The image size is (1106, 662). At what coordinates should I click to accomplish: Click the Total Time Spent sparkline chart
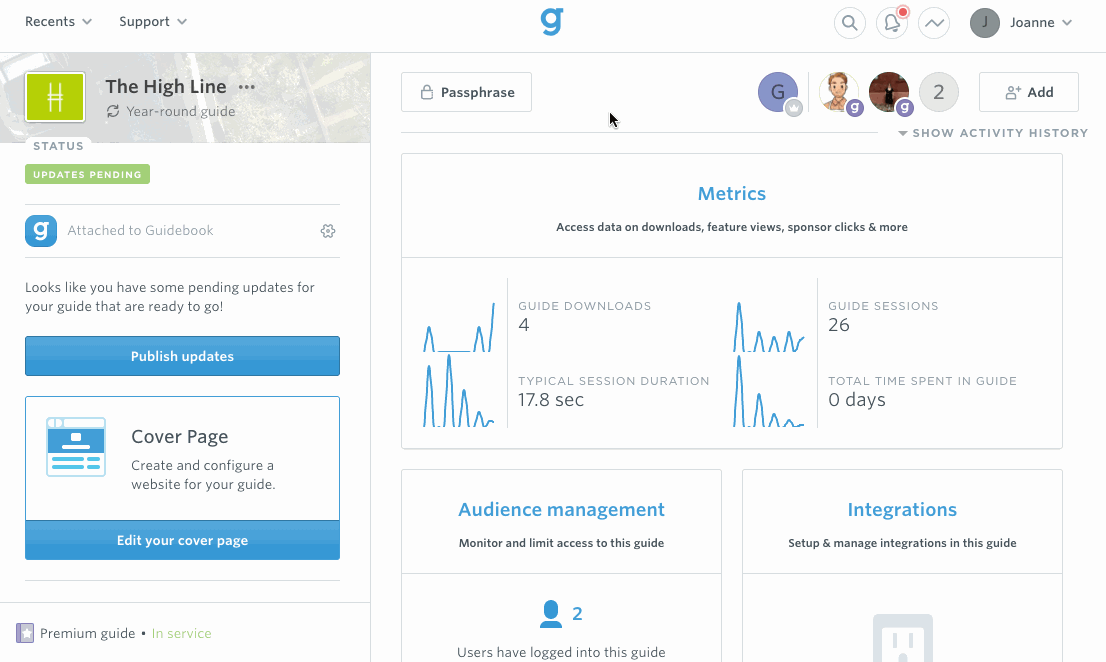(769, 391)
